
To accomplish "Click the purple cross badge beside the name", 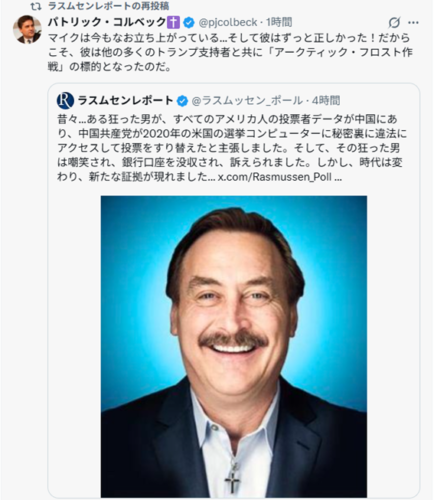I will click(x=173, y=22).
